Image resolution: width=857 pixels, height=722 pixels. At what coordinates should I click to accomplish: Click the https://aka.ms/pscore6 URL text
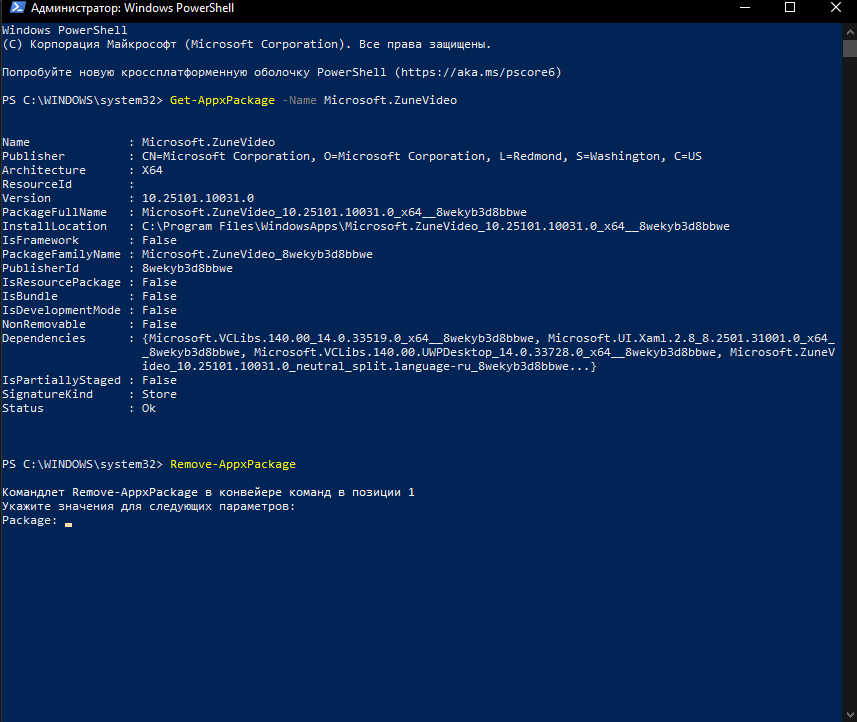pyautogui.click(x=478, y=72)
